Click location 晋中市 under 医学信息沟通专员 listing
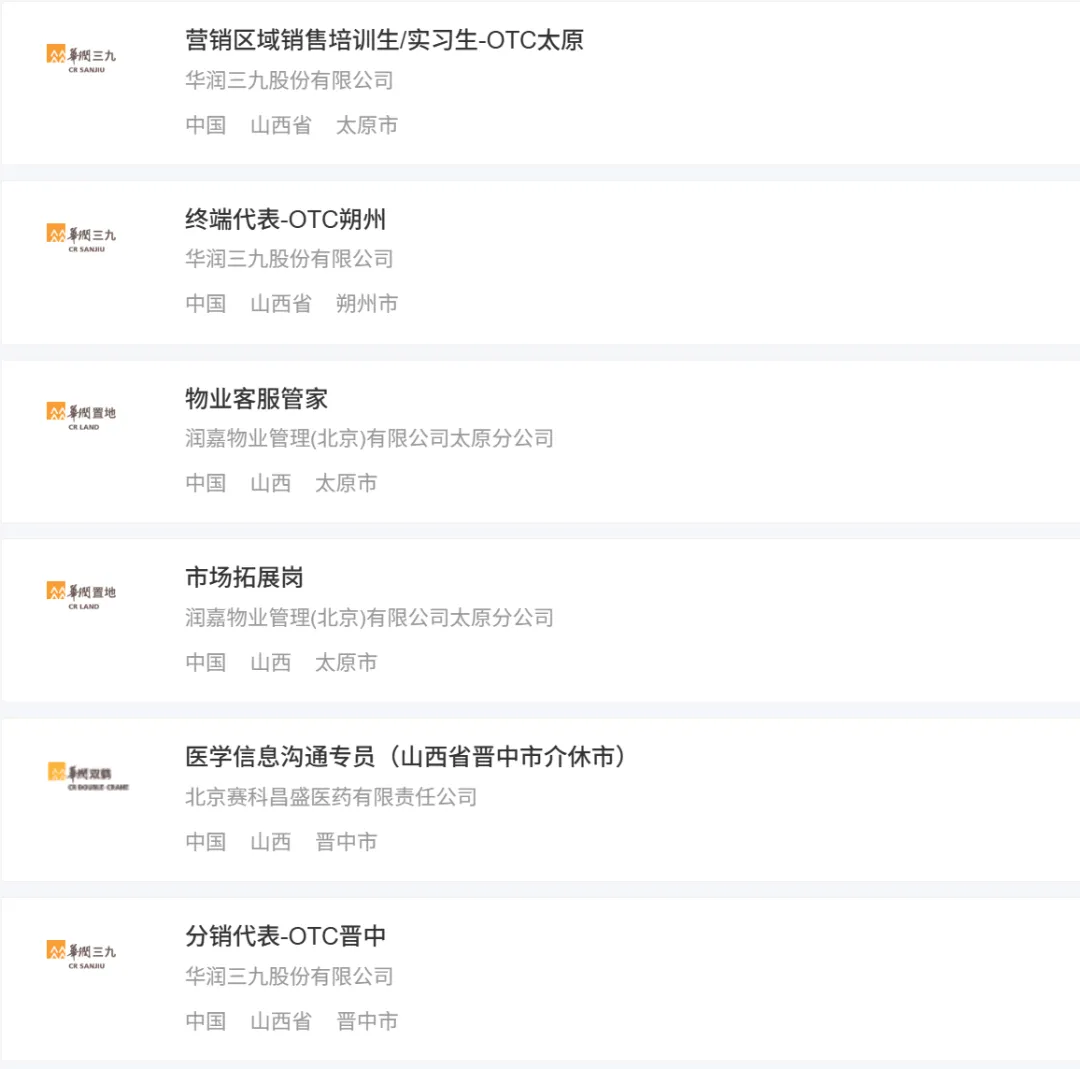The width and height of the screenshot is (1080, 1069). 346,841
